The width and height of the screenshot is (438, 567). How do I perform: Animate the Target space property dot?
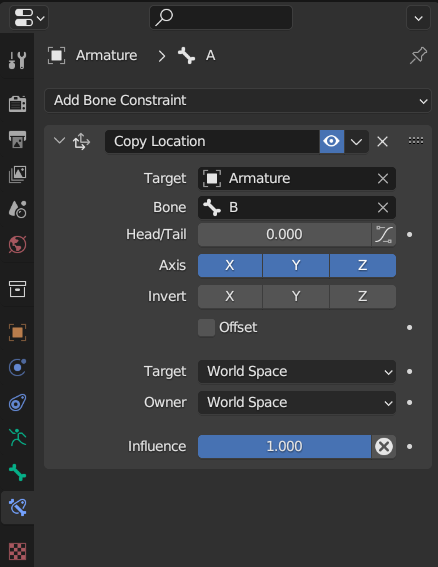409,372
